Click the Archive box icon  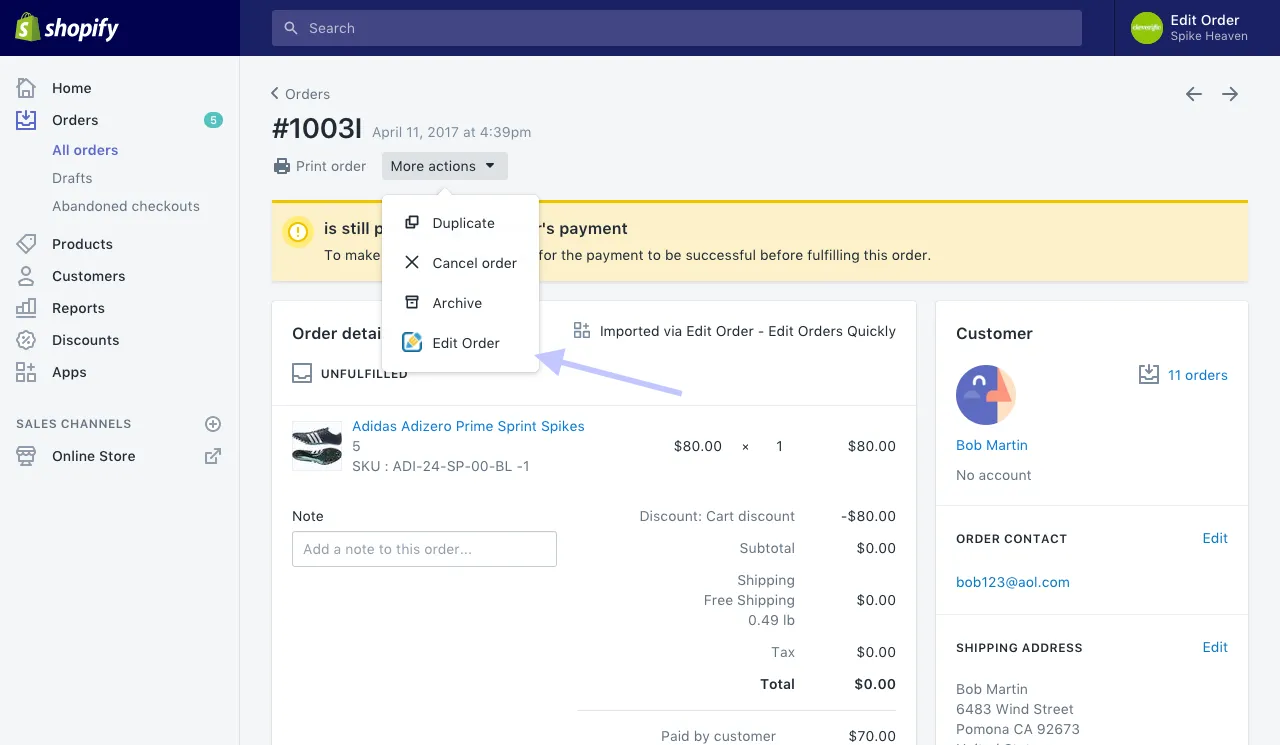click(x=411, y=303)
